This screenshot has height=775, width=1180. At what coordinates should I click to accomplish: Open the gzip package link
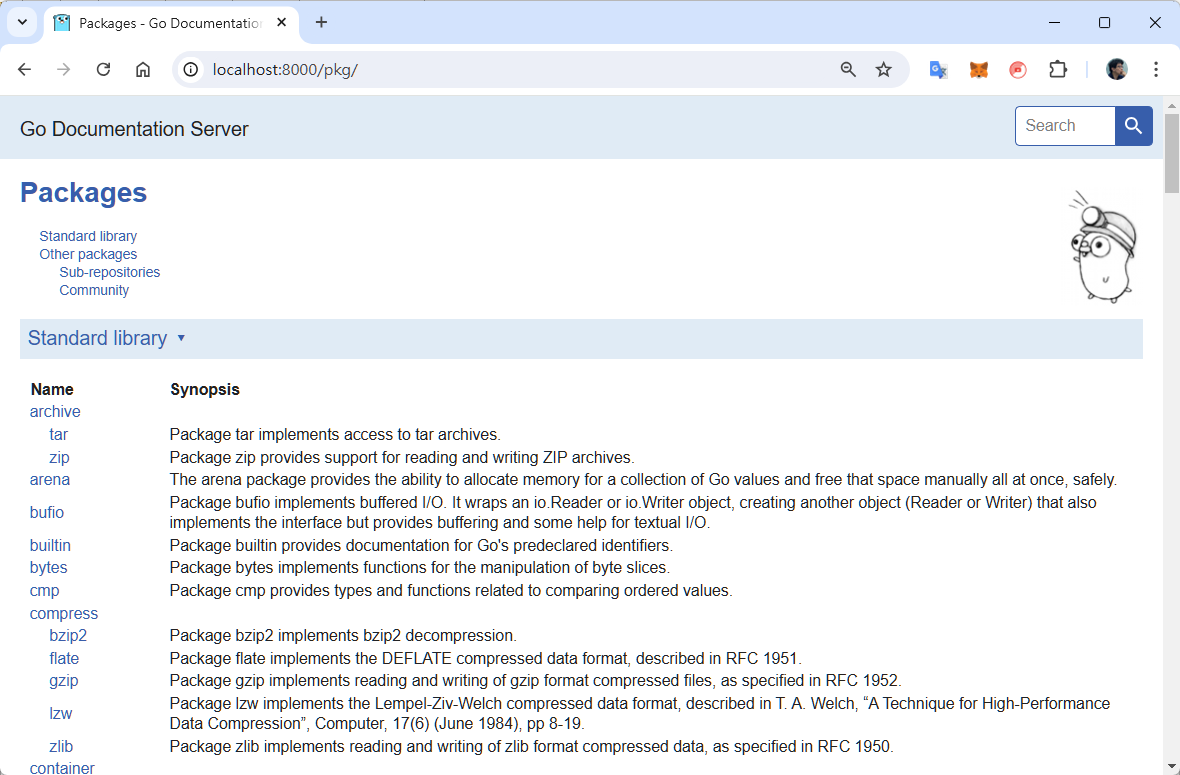click(64, 681)
